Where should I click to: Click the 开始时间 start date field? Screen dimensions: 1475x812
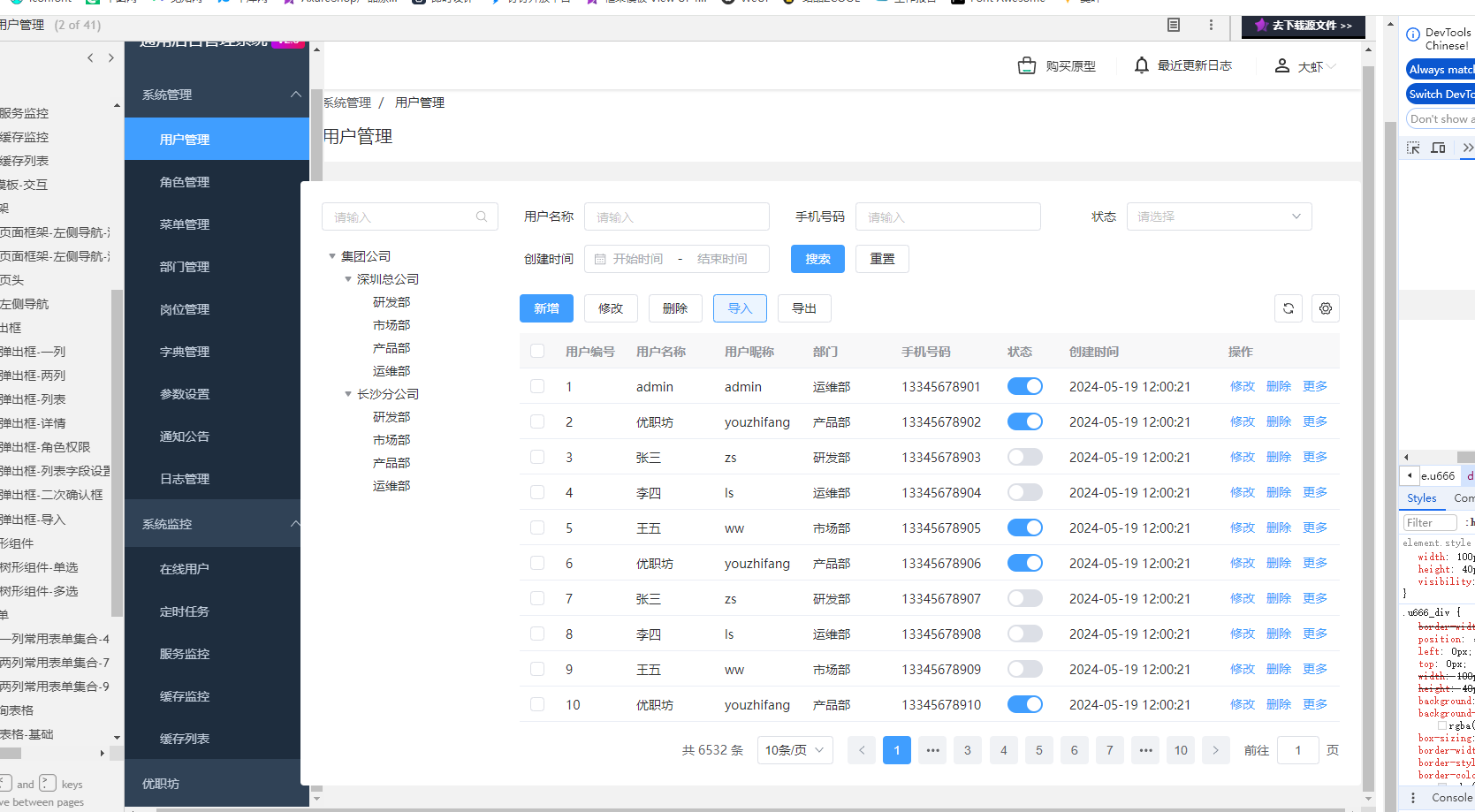(638, 259)
